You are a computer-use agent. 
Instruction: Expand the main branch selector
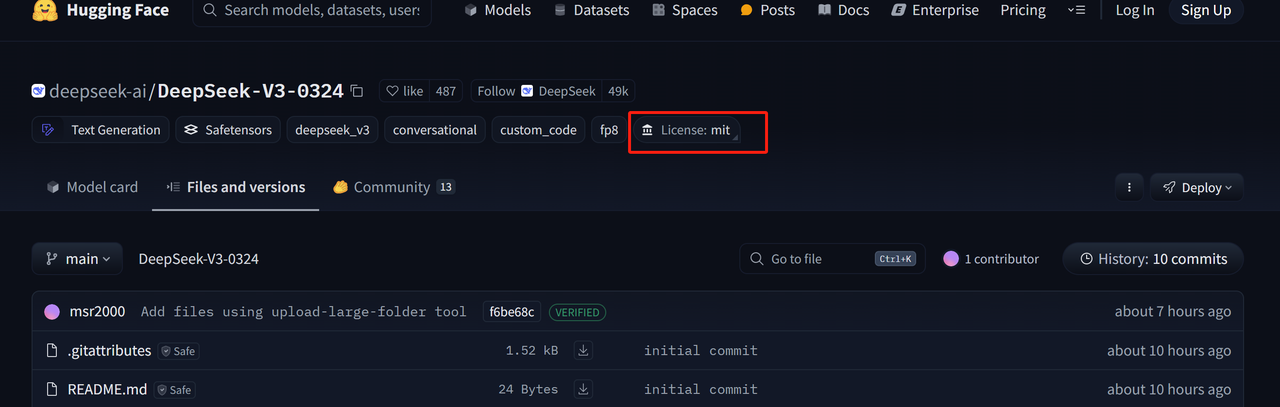coord(77,259)
